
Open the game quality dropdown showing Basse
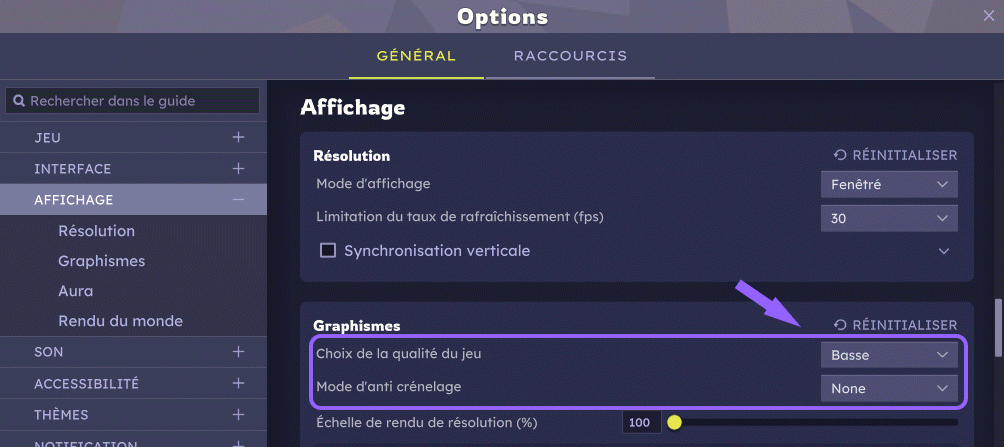(888, 355)
